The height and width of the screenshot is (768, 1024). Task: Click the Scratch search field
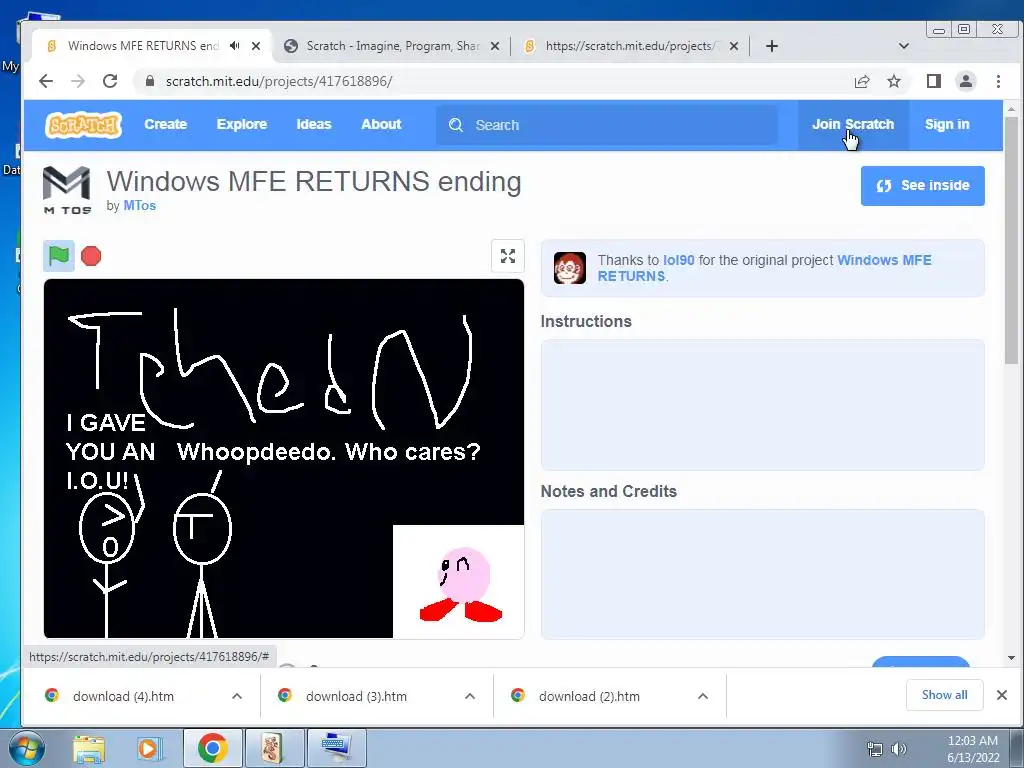(607, 125)
